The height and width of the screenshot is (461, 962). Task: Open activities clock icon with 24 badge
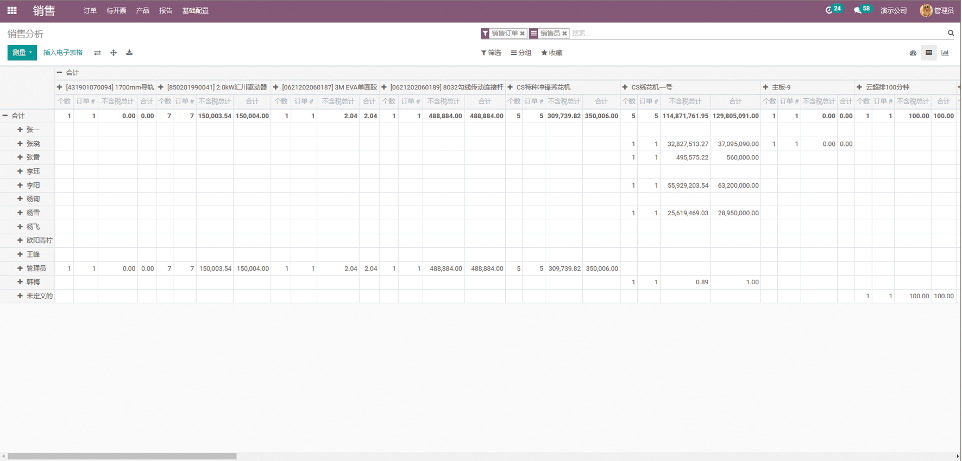[x=829, y=10]
